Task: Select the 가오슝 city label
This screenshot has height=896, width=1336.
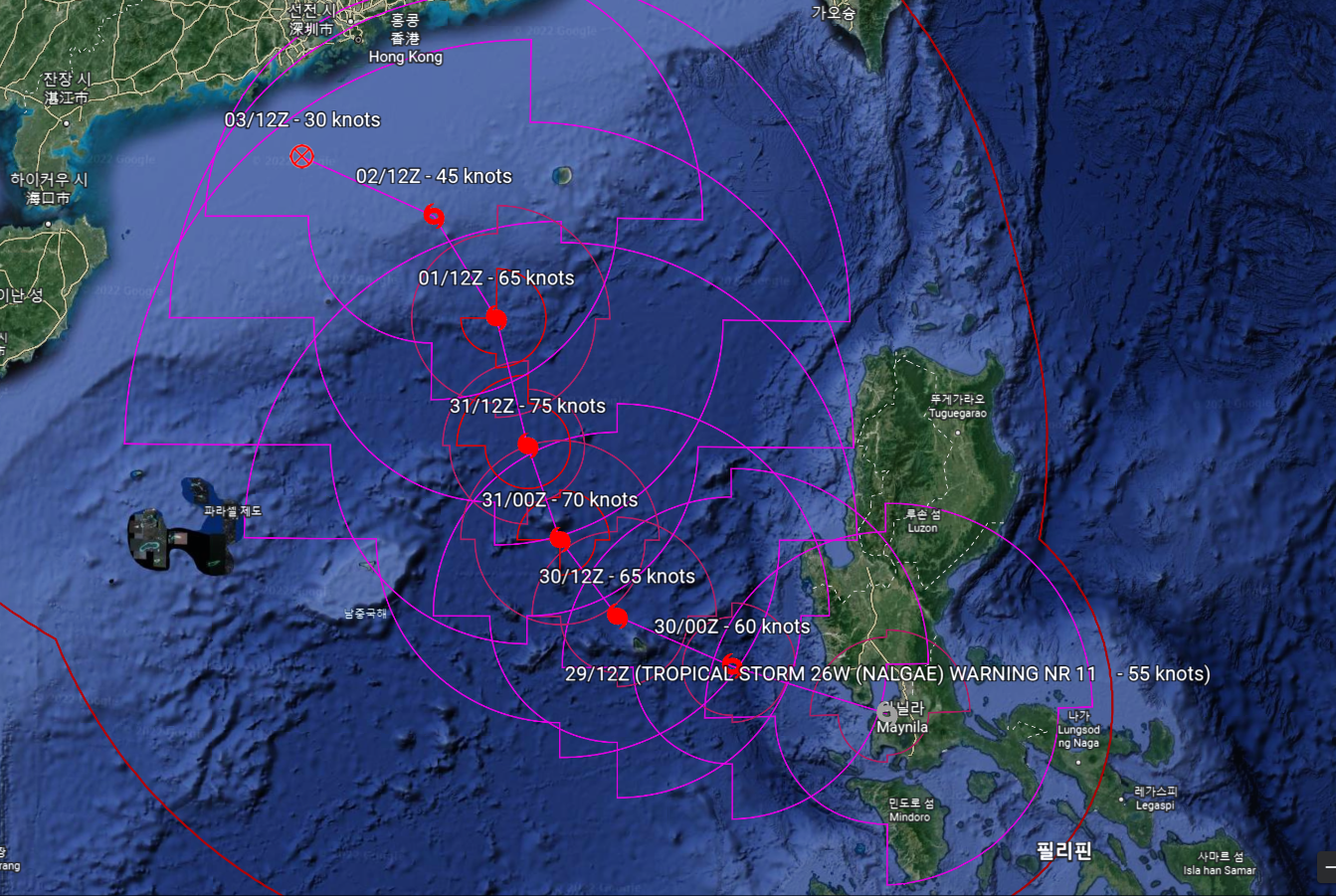Action: point(834,13)
